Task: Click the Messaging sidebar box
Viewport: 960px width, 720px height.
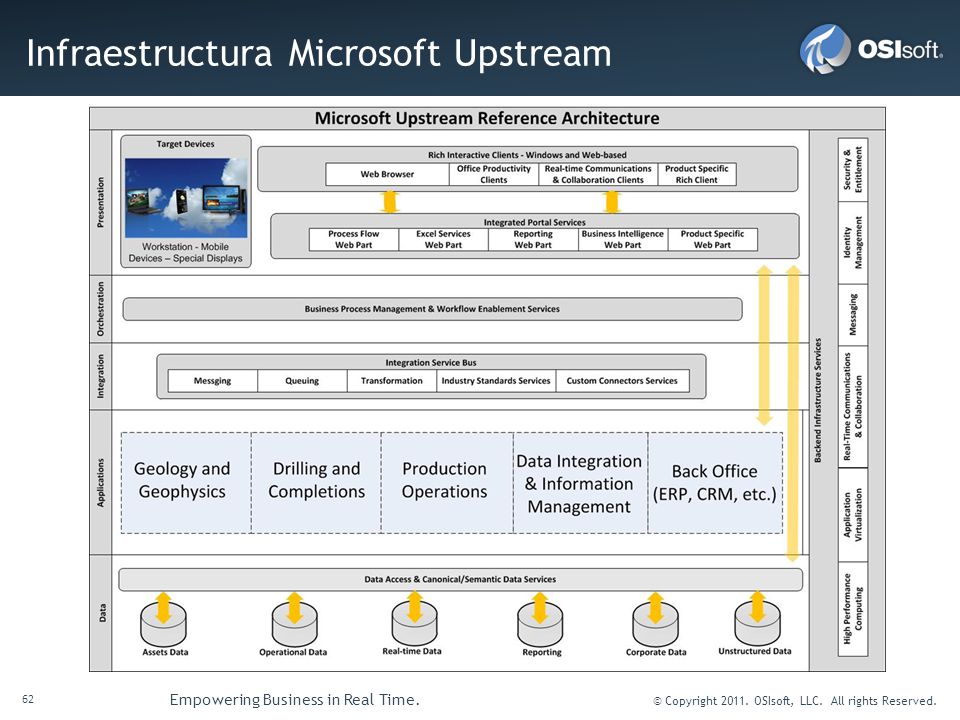Action: (x=852, y=315)
